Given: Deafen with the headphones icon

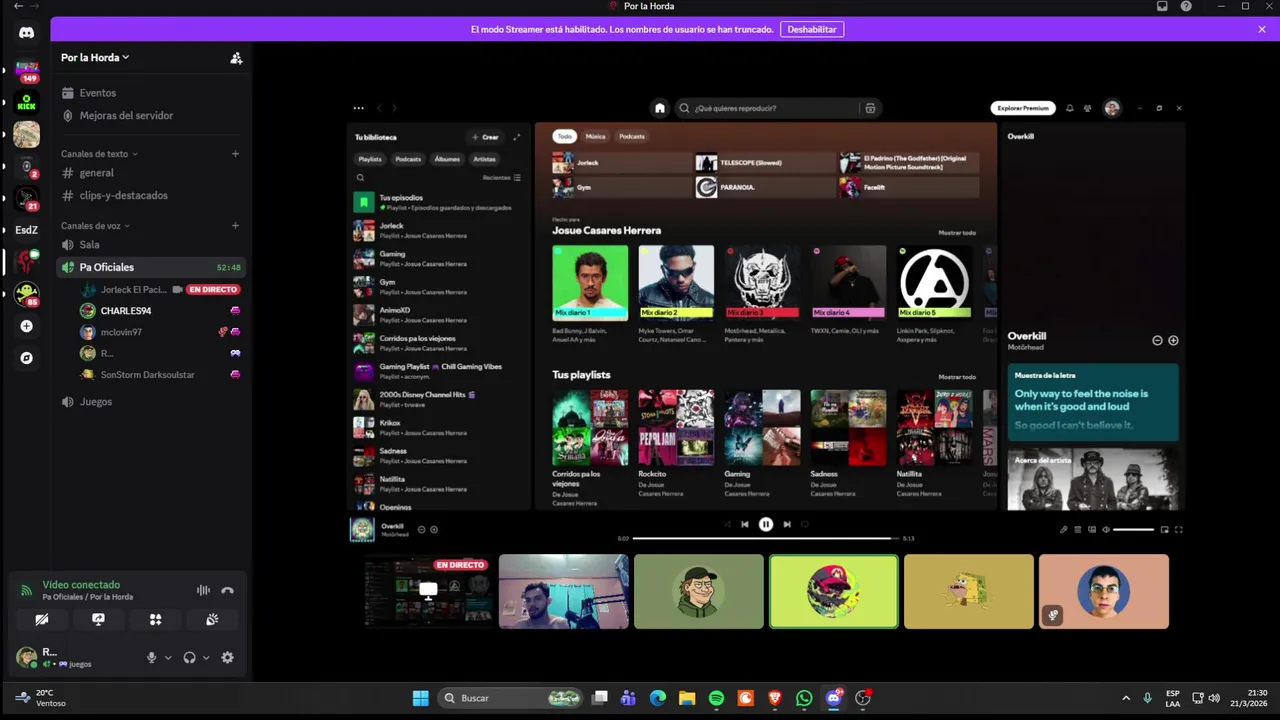Looking at the screenshot, I should (x=189, y=657).
